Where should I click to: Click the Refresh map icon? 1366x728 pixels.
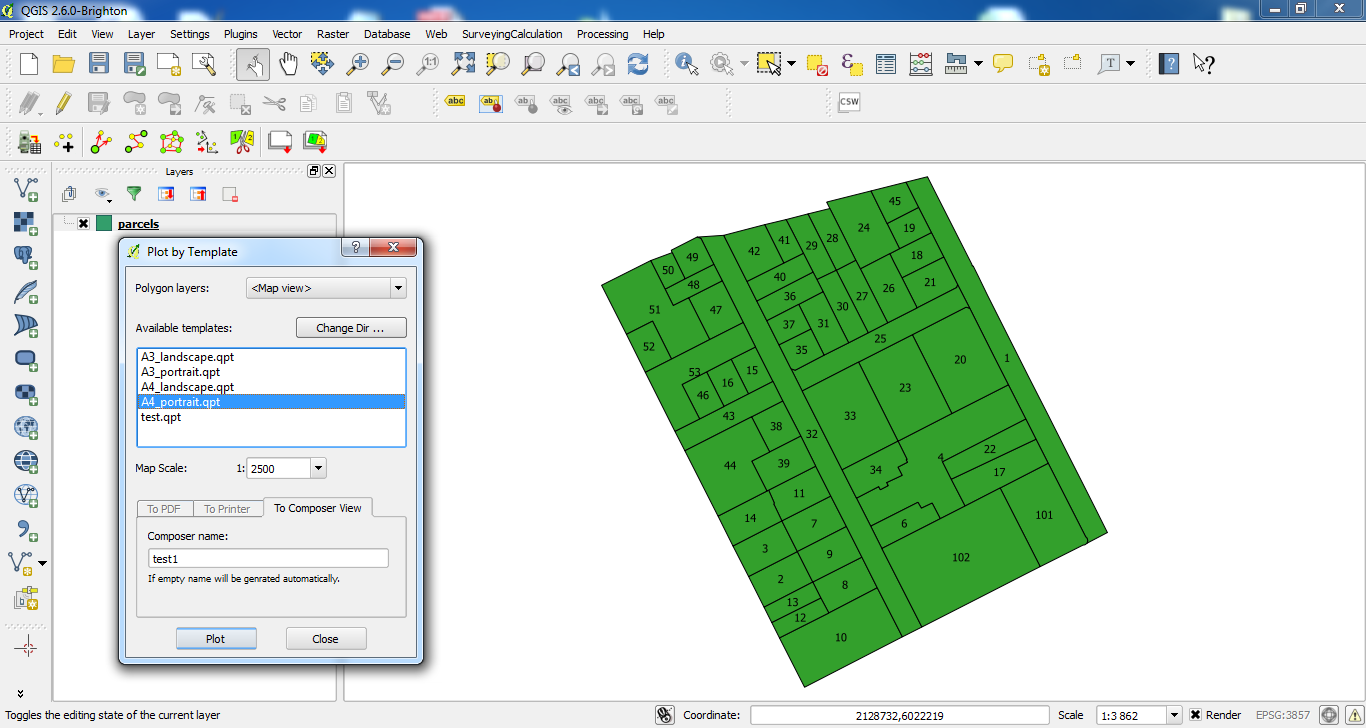click(637, 64)
